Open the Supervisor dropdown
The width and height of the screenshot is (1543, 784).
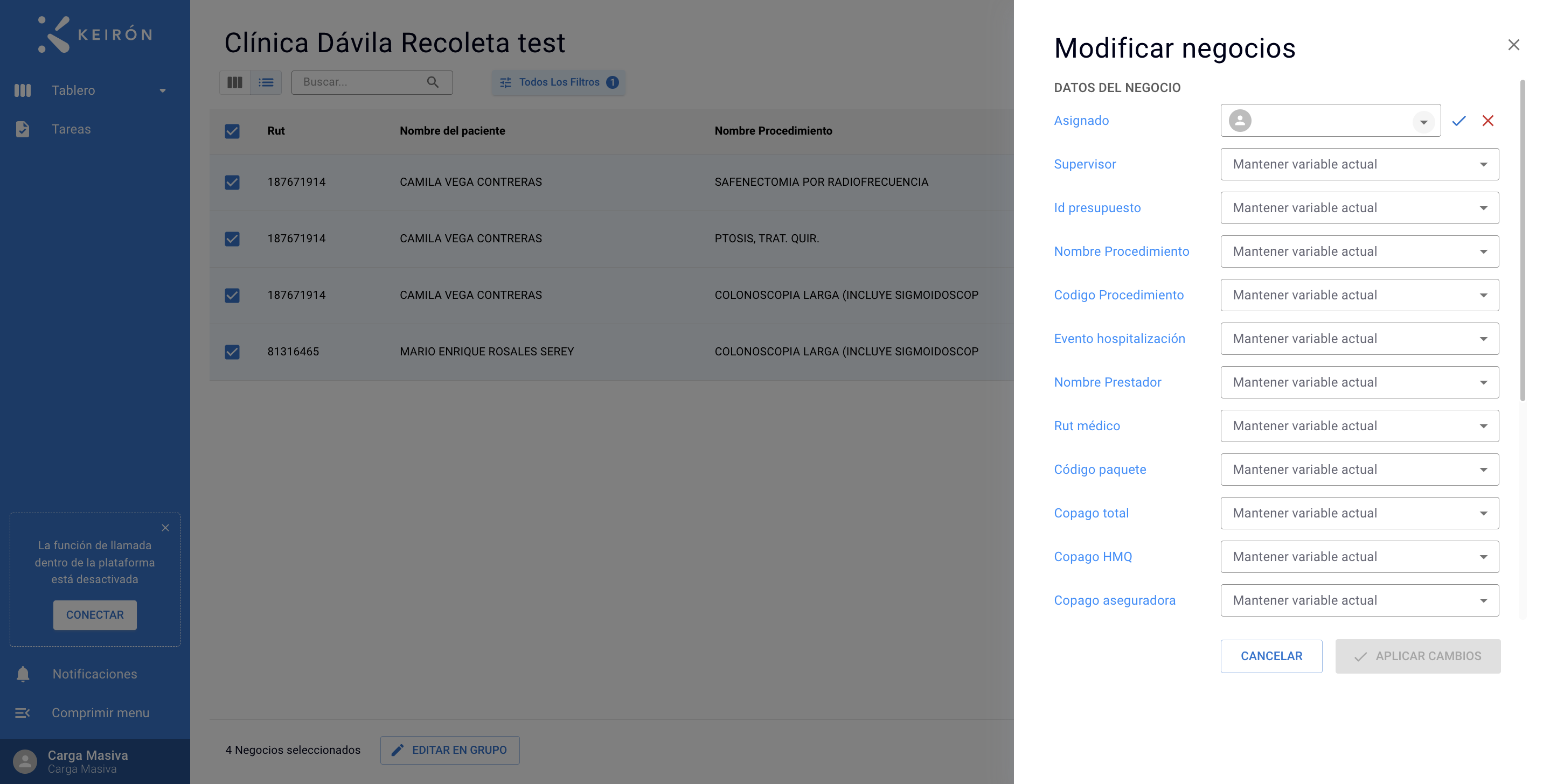(x=1360, y=165)
